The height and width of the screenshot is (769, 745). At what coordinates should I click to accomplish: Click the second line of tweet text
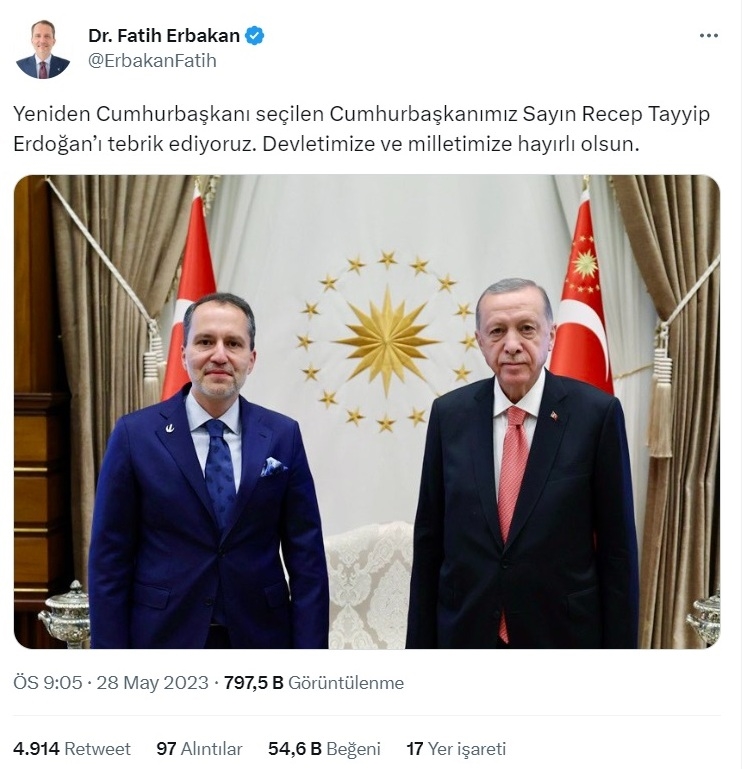coord(326,144)
